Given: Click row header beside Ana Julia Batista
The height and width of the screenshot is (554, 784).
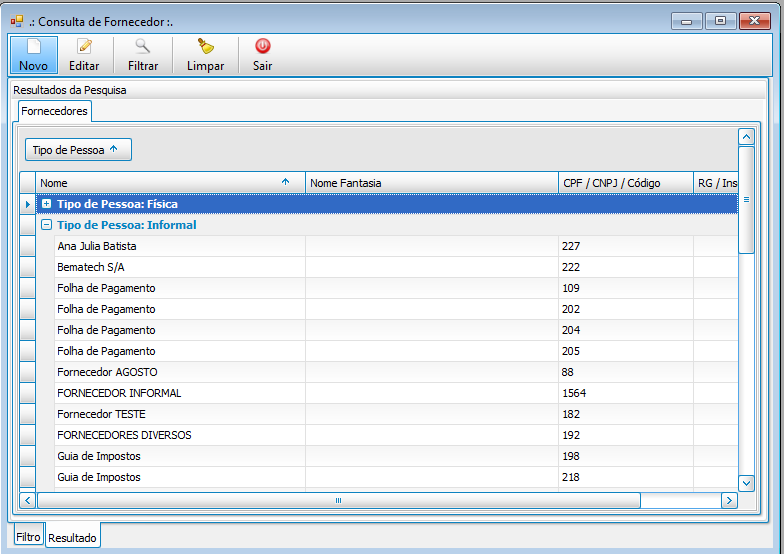Looking at the screenshot, I should tap(28, 246).
